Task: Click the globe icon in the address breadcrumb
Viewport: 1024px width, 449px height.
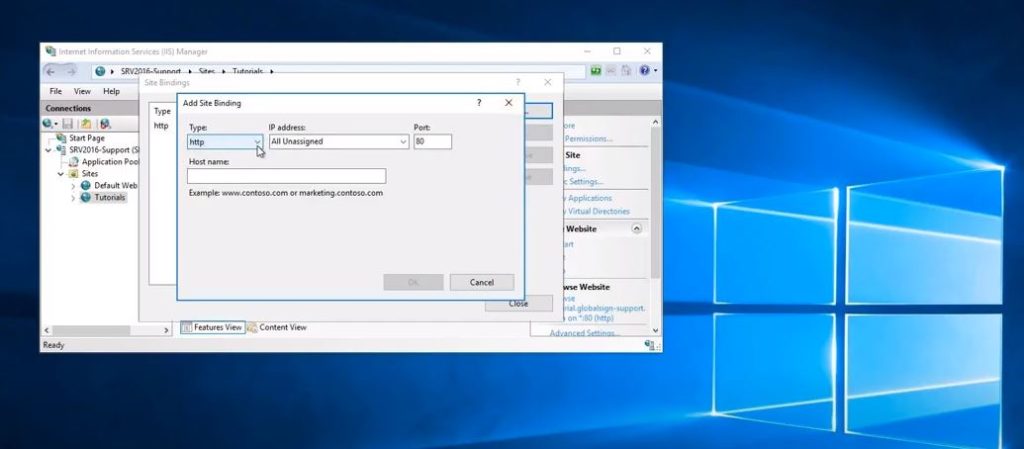Action: coord(100,71)
